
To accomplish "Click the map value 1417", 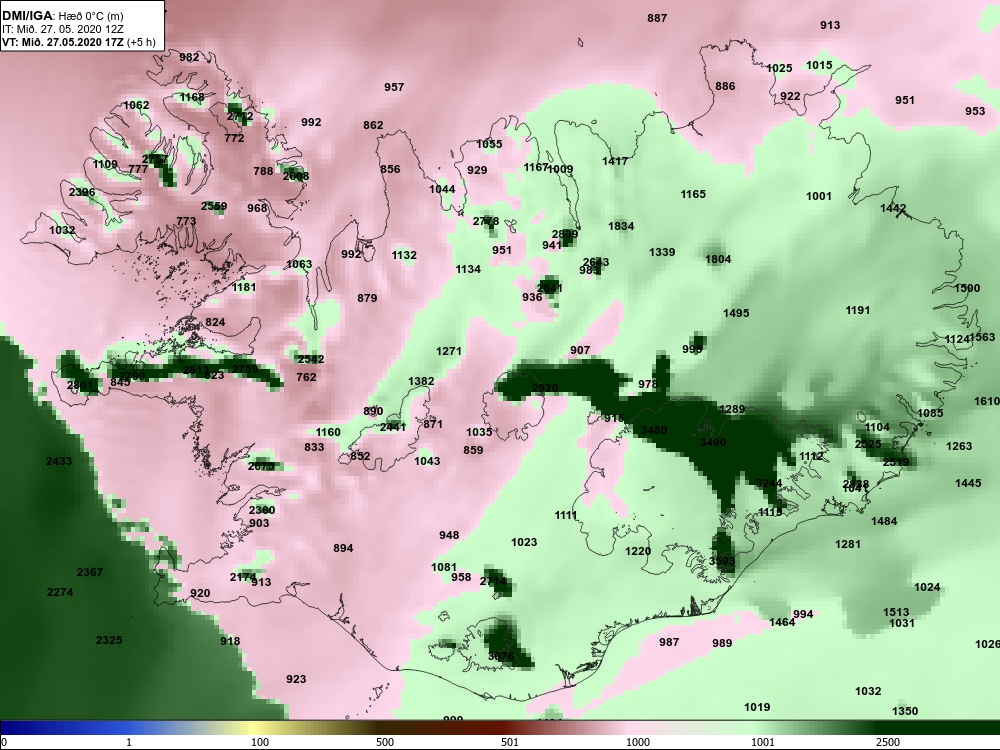I will coord(615,161).
